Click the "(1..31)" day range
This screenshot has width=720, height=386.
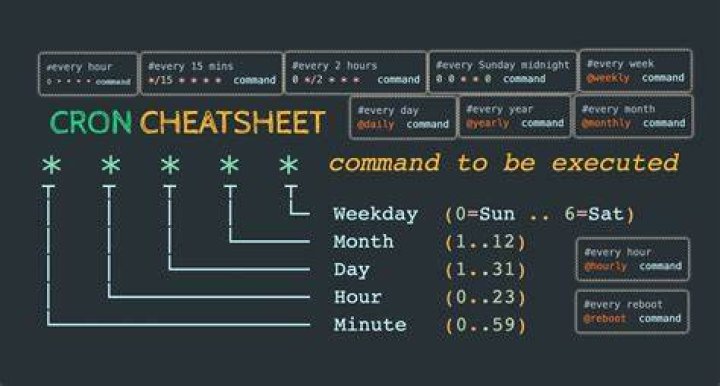click(485, 270)
